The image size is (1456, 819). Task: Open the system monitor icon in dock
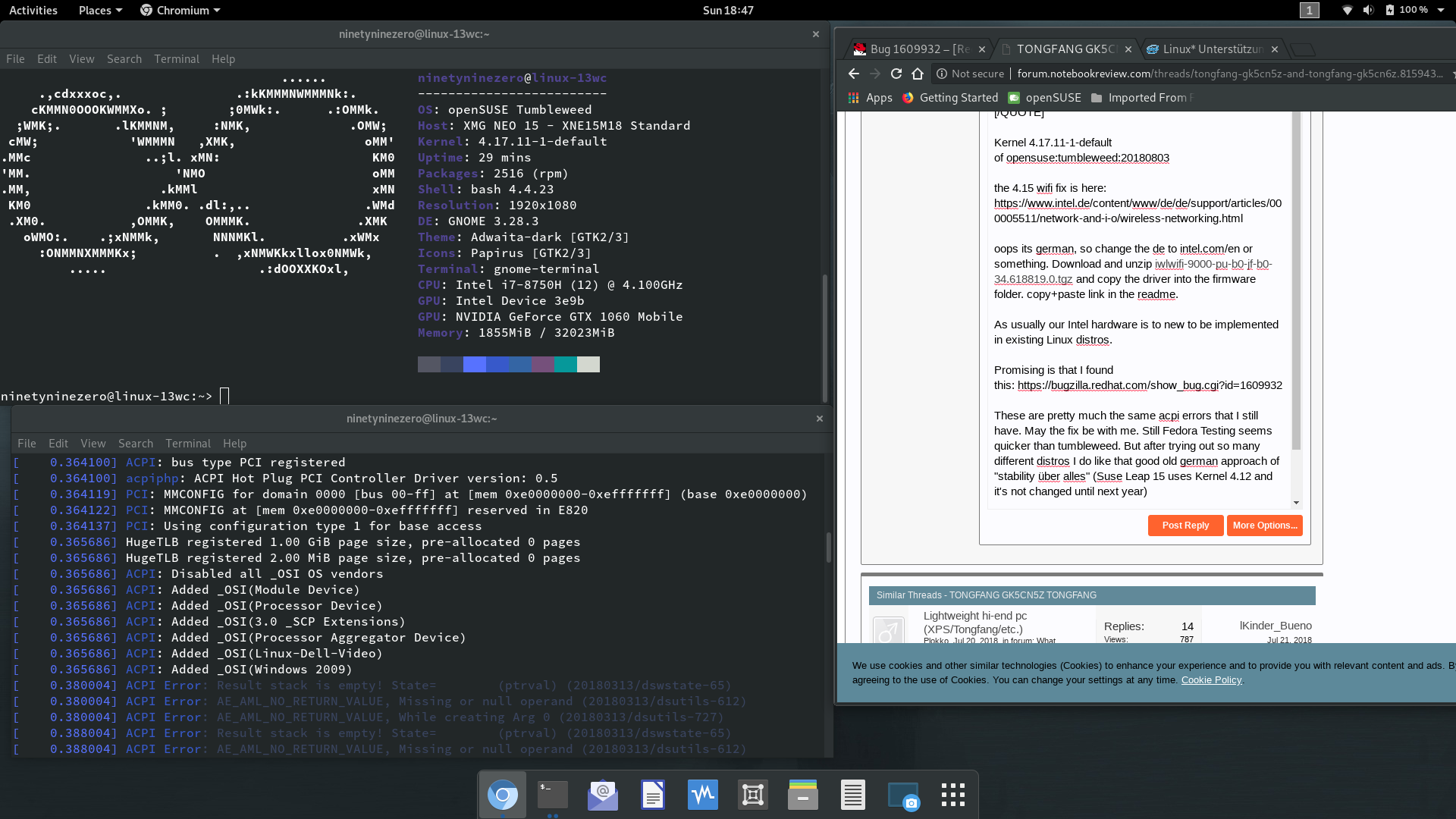(702, 795)
